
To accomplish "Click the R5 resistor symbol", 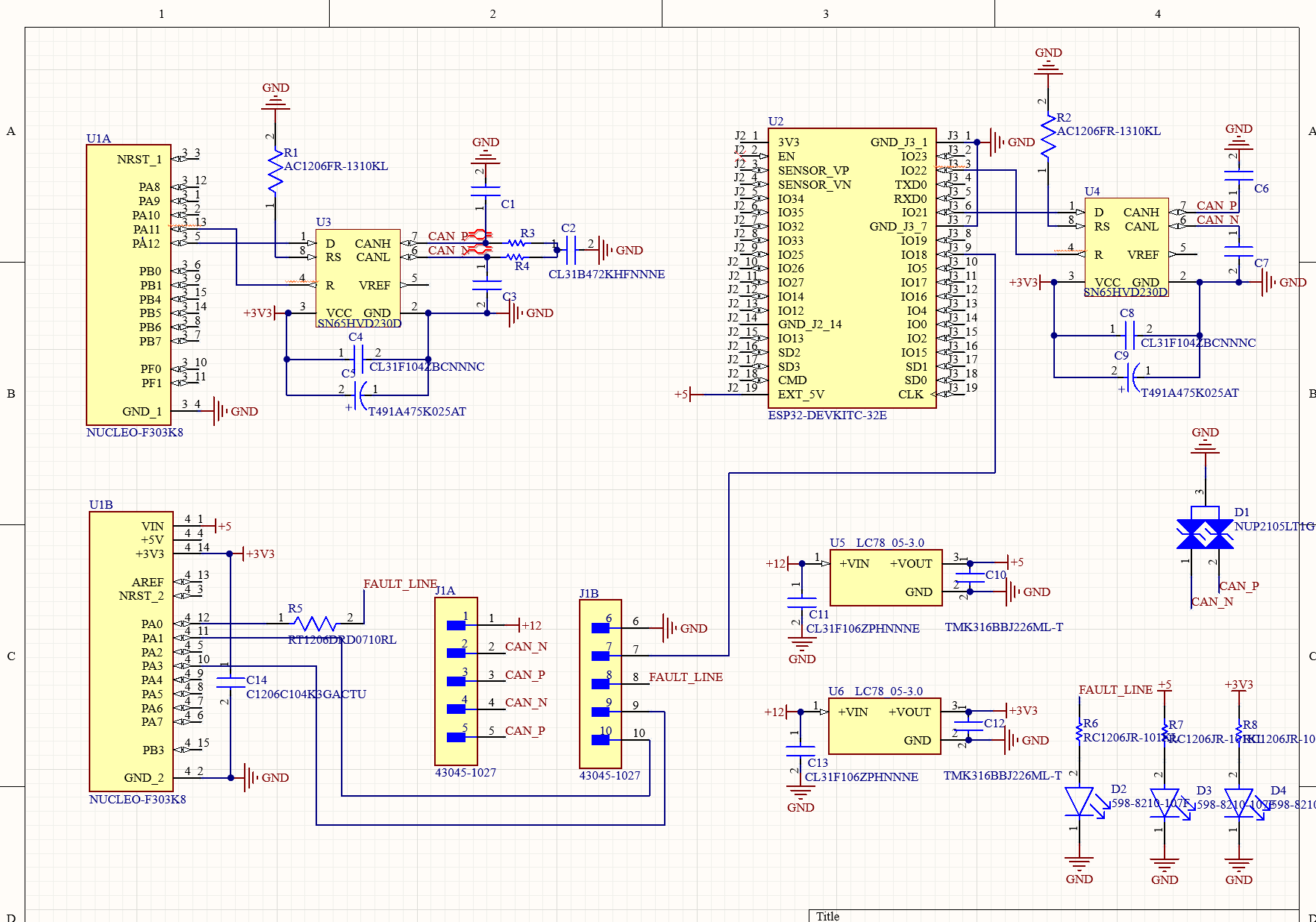I will [x=316, y=624].
